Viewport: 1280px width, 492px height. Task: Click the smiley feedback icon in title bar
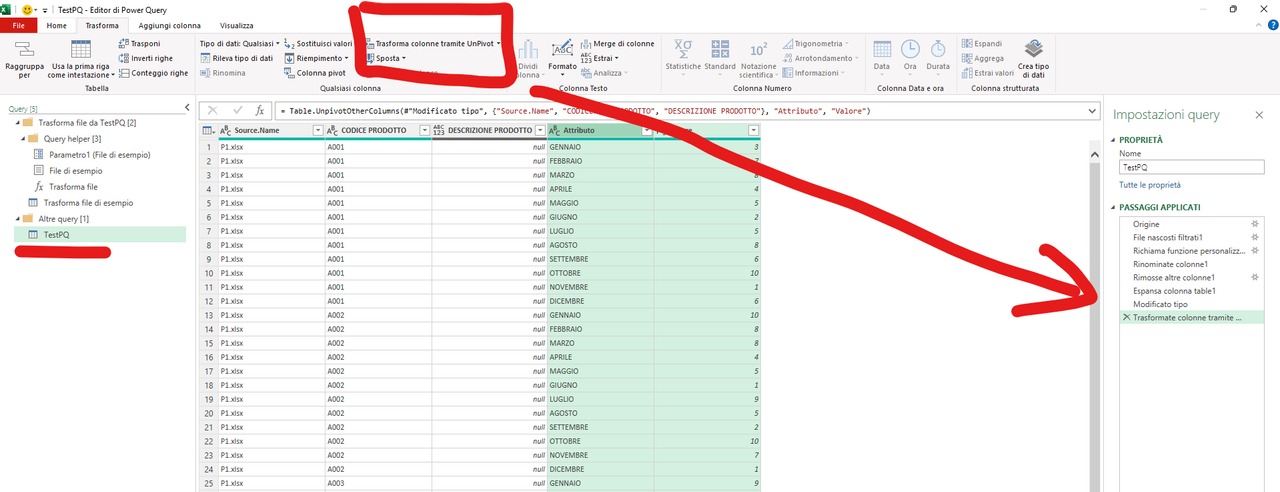27,9
